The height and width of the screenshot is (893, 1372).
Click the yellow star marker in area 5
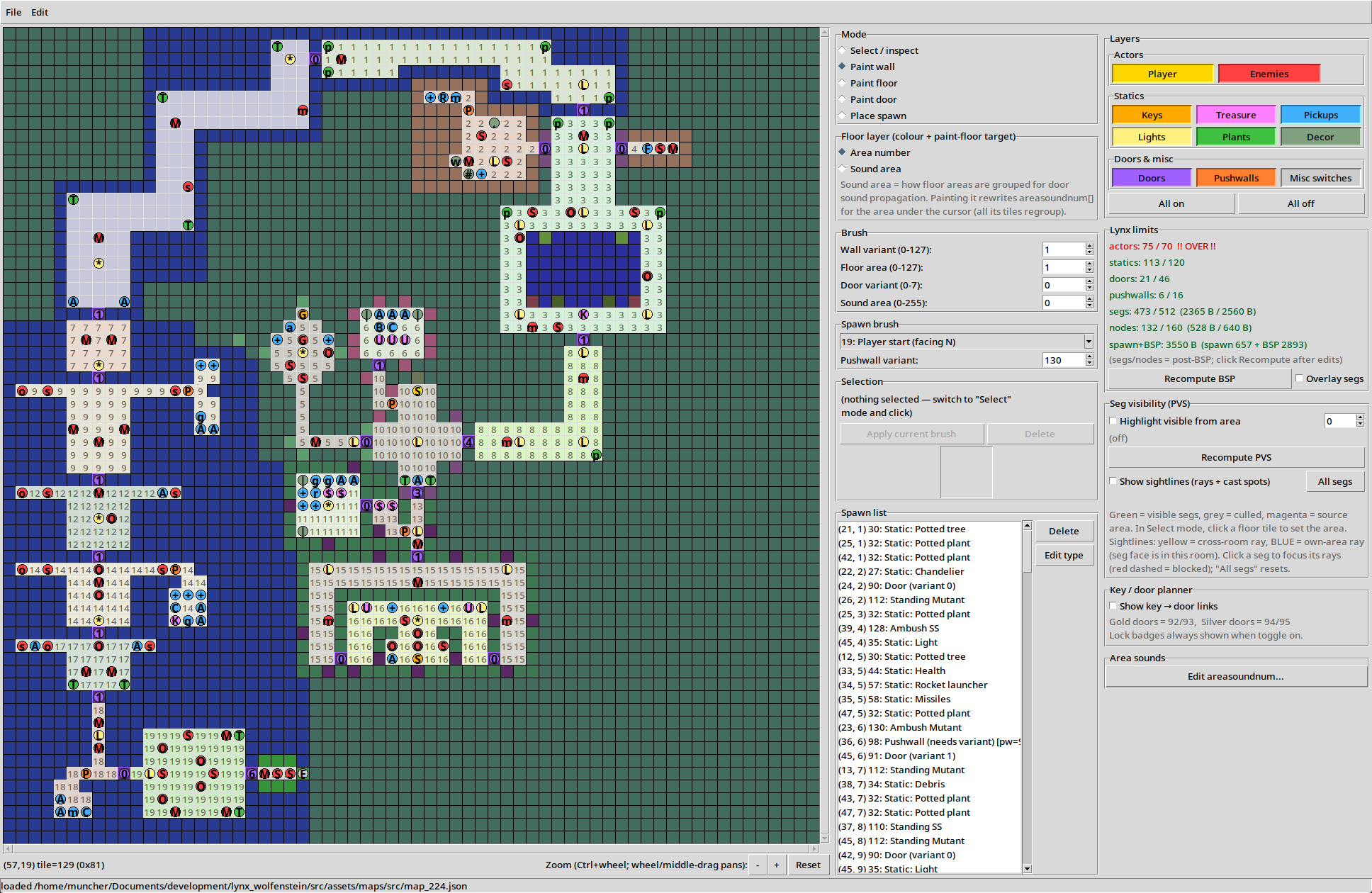[303, 352]
